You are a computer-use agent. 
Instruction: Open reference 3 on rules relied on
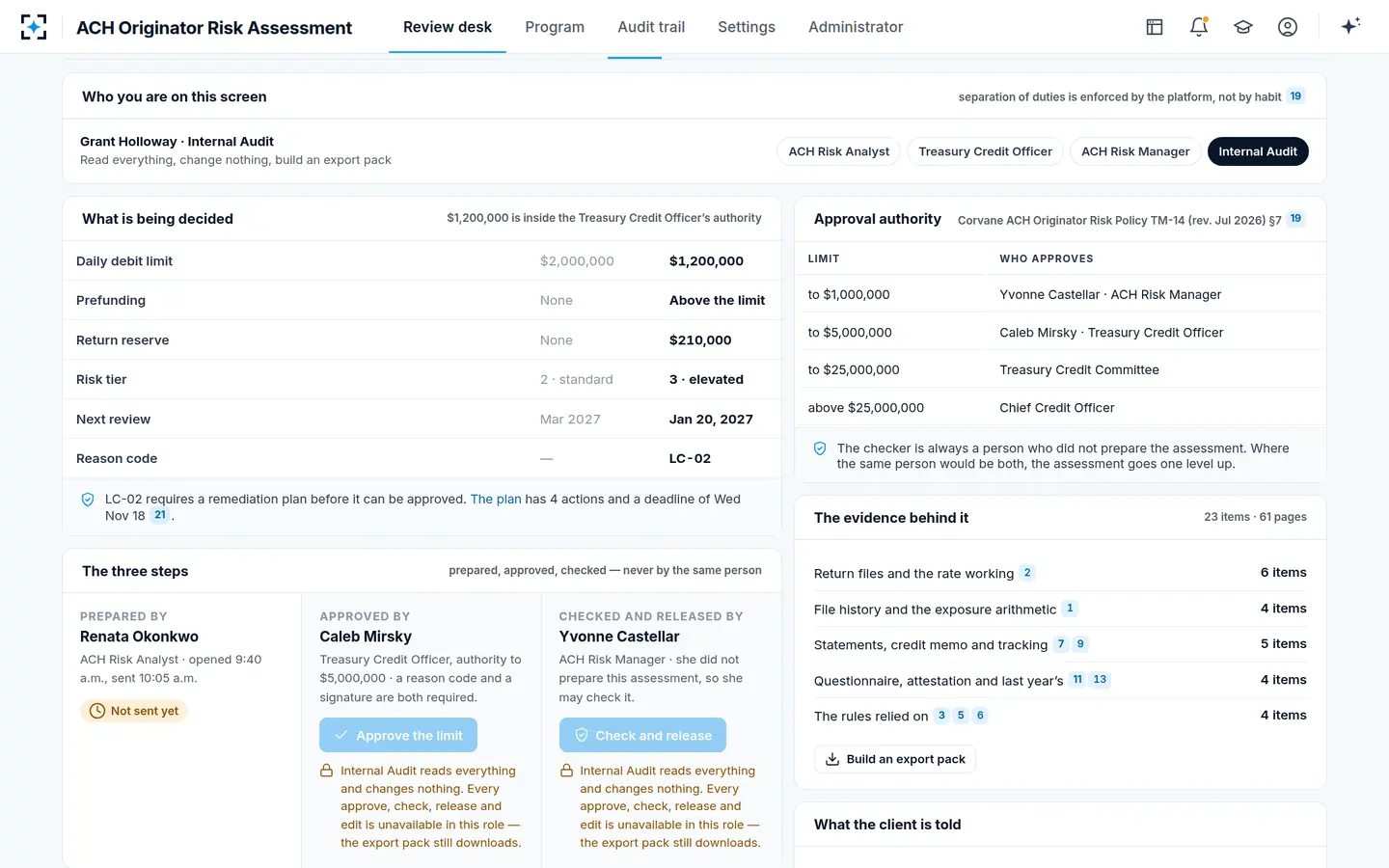(941, 716)
